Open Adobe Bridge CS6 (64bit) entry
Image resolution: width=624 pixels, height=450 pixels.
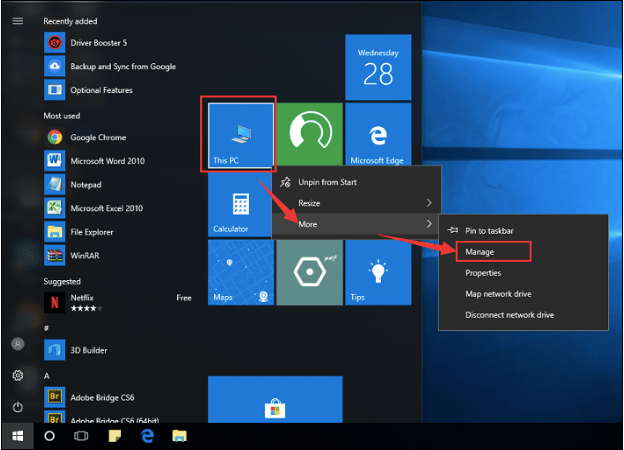(101, 417)
